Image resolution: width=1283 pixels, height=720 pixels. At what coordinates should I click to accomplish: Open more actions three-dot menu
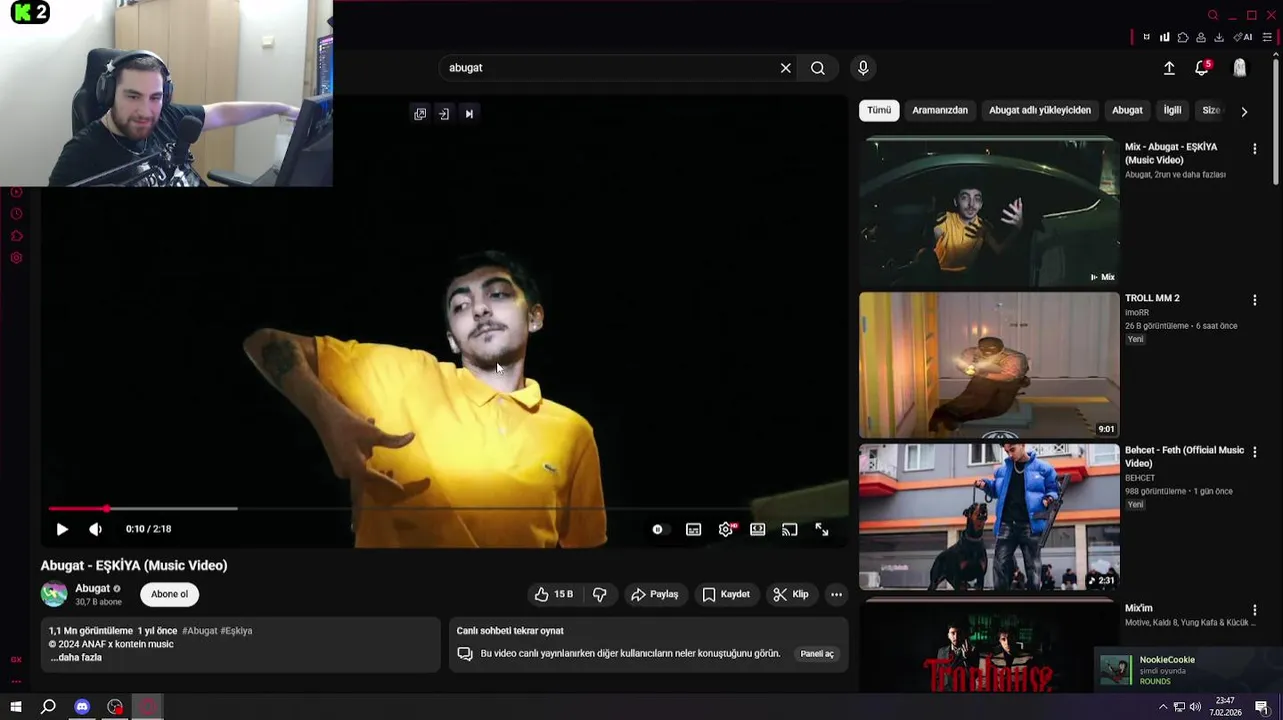(x=836, y=594)
